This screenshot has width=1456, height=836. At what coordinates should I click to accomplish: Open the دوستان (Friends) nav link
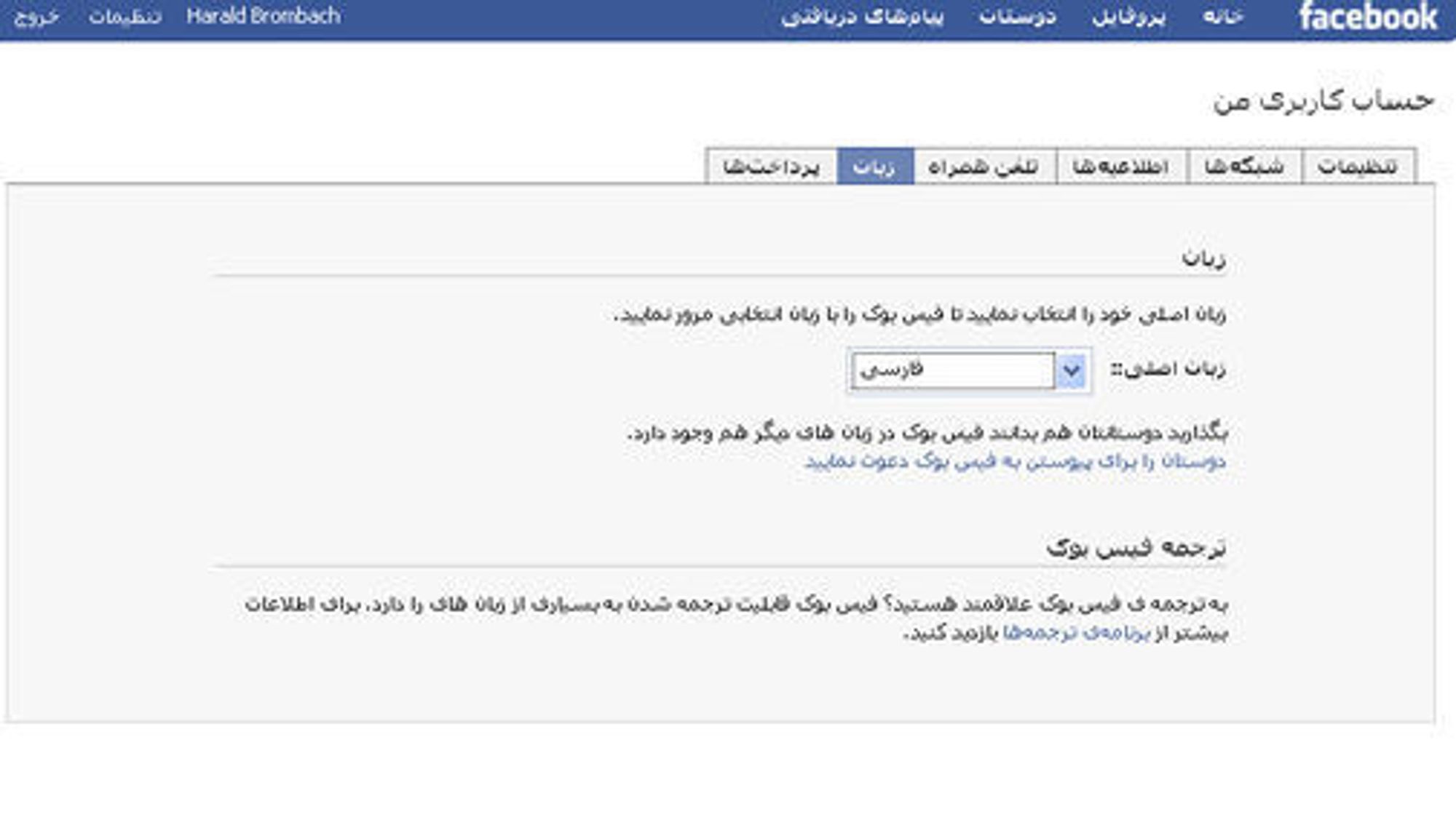point(1018,17)
